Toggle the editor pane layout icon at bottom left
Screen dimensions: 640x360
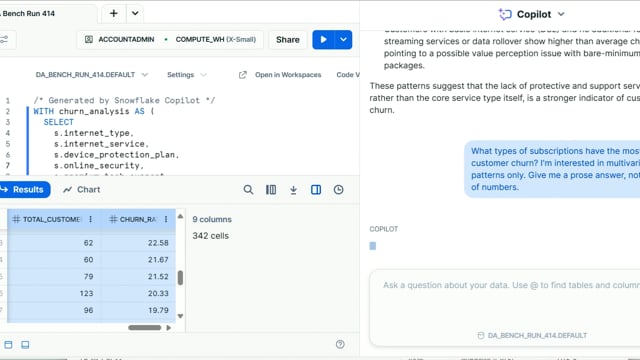point(8,345)
